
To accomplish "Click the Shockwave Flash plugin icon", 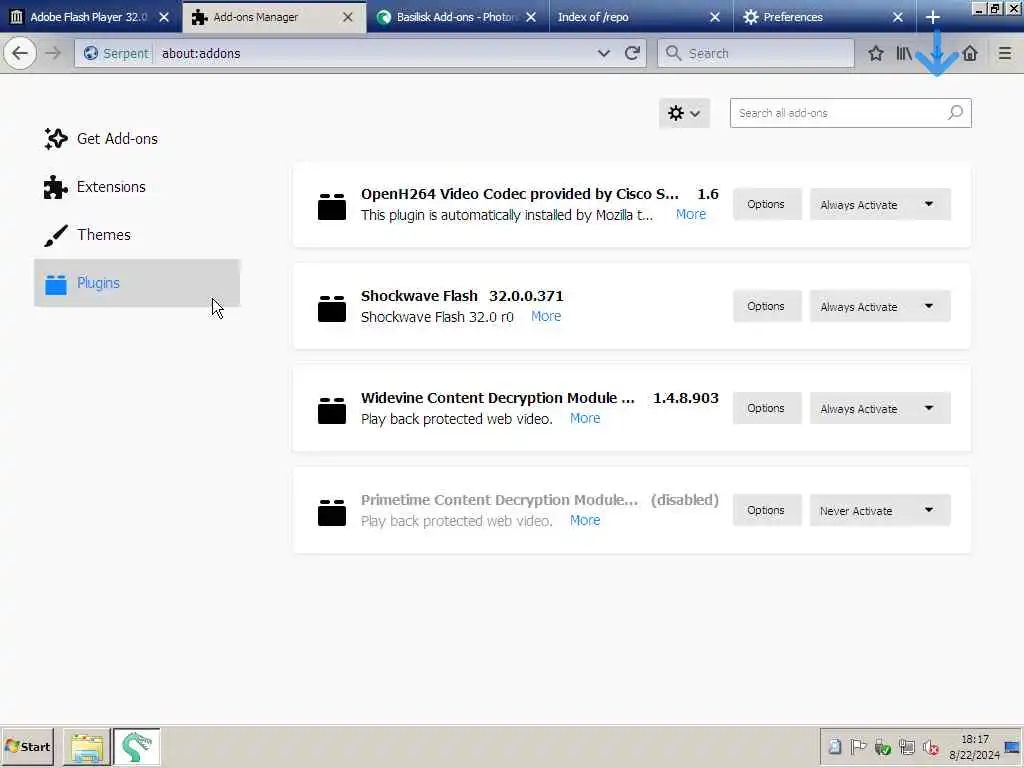I will pyautogui.click(x=332, y=308).
